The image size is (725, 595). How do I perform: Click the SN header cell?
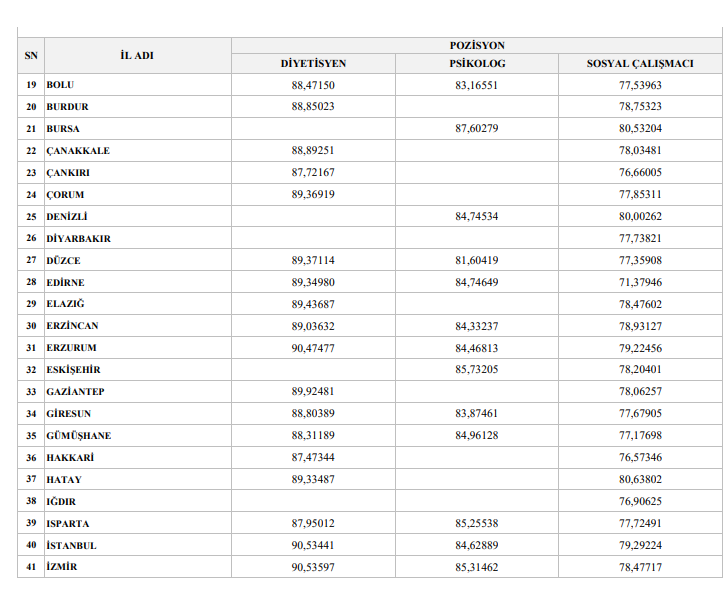(x=31, y=55)
